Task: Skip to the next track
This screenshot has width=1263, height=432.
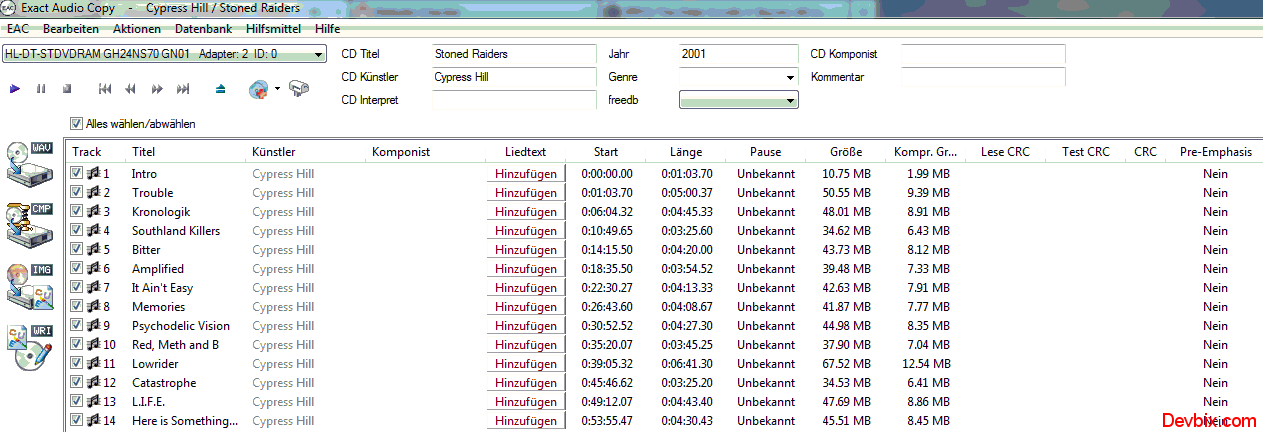Action: click(x=183, y=89)
